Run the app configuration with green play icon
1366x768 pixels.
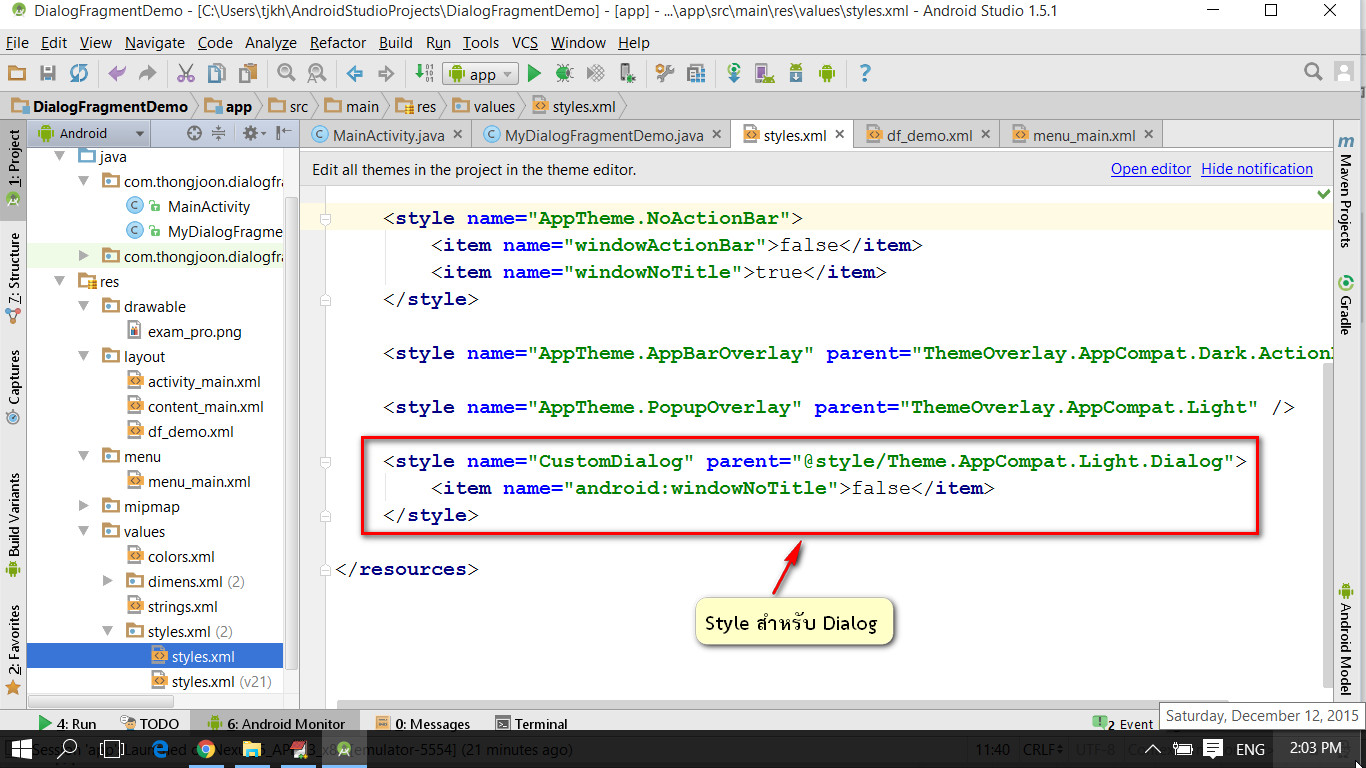(533, 73)
